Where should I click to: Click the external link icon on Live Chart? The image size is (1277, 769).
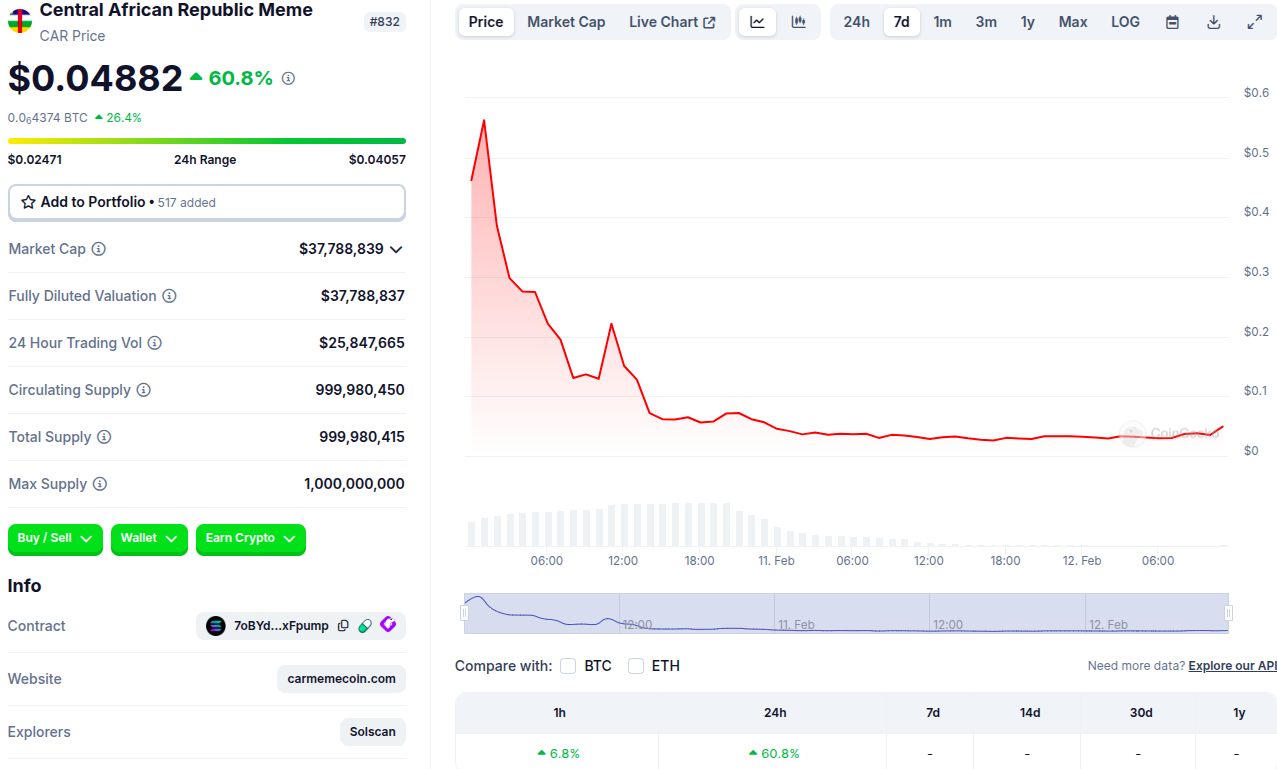pos(710,23)
